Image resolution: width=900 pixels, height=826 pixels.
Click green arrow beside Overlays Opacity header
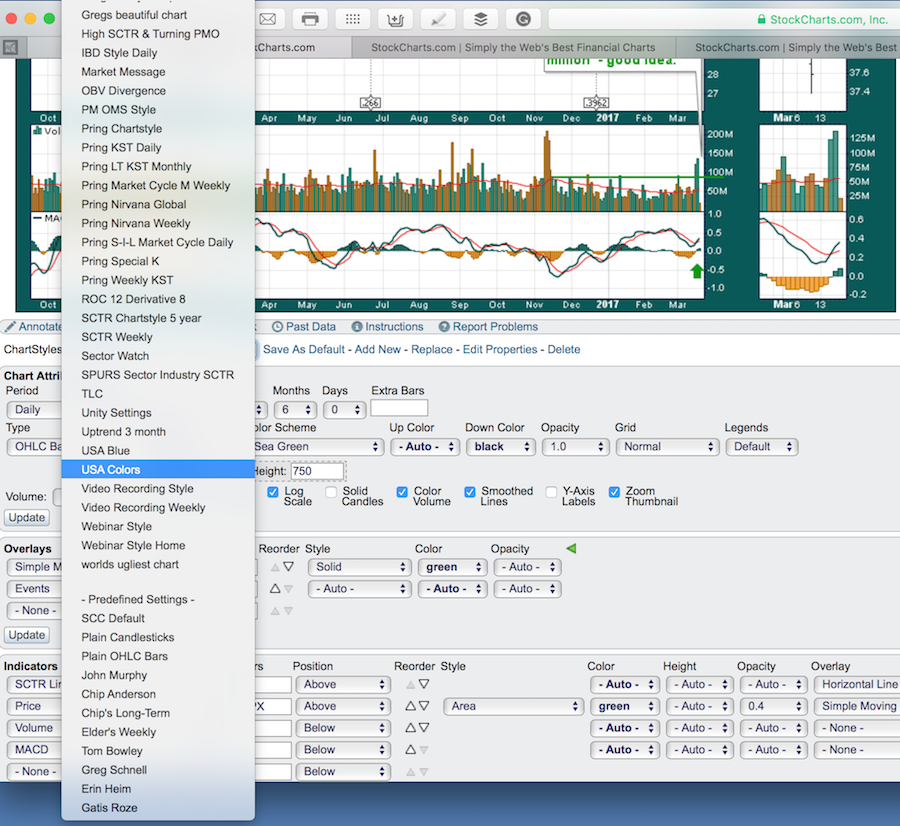pyautogui.click(x=571, y=548)
